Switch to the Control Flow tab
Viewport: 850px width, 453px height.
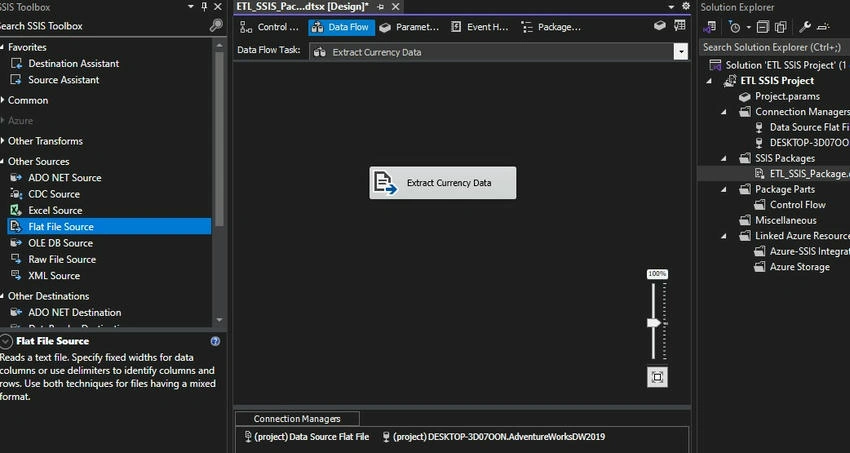pos(269,27)
